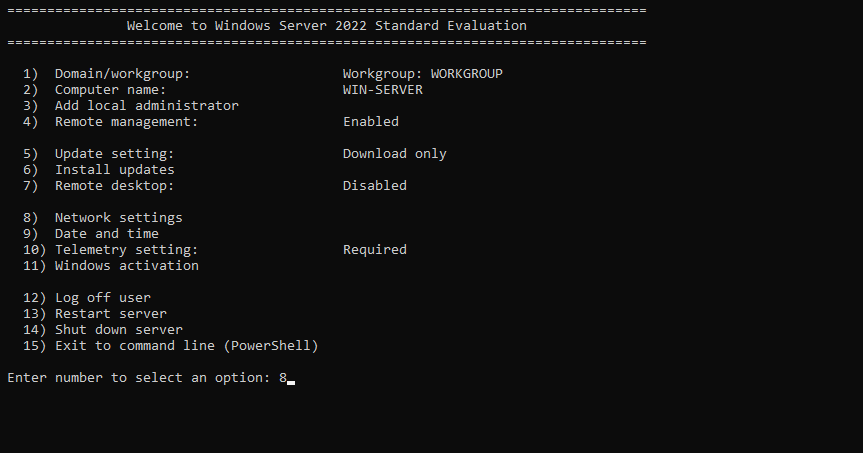This screenshot has width=863, height=453.
Task: Select the 'Log off user' option line
Action: [x=86, y=298]
